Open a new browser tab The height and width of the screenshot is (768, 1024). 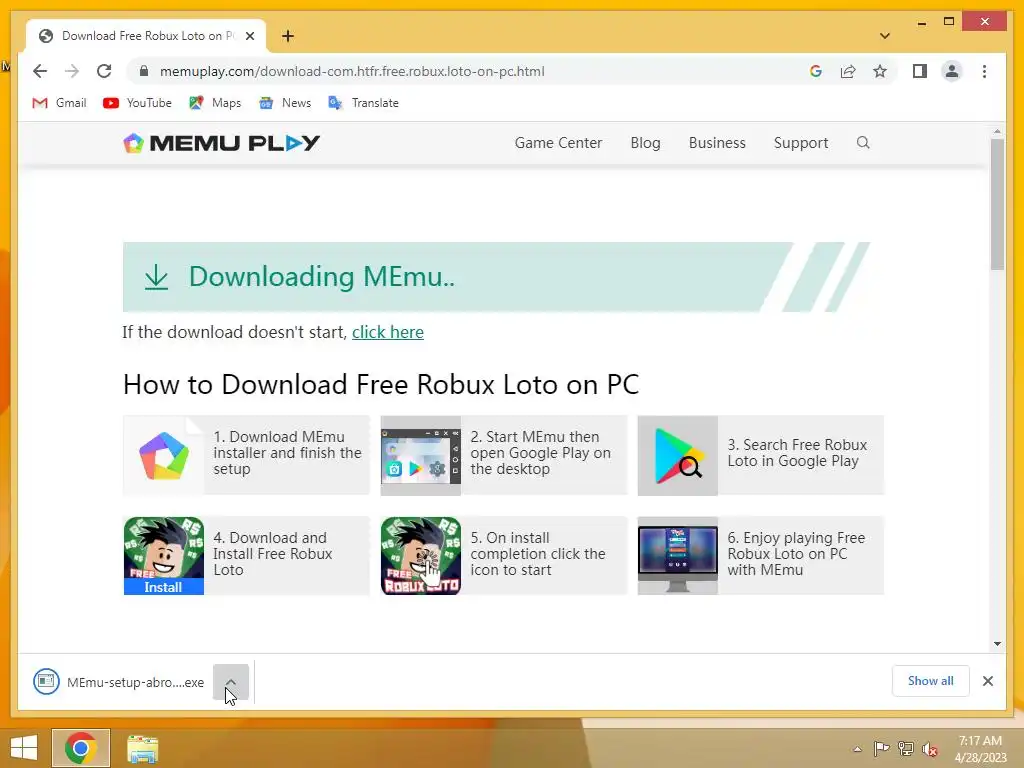click(288, 36)
